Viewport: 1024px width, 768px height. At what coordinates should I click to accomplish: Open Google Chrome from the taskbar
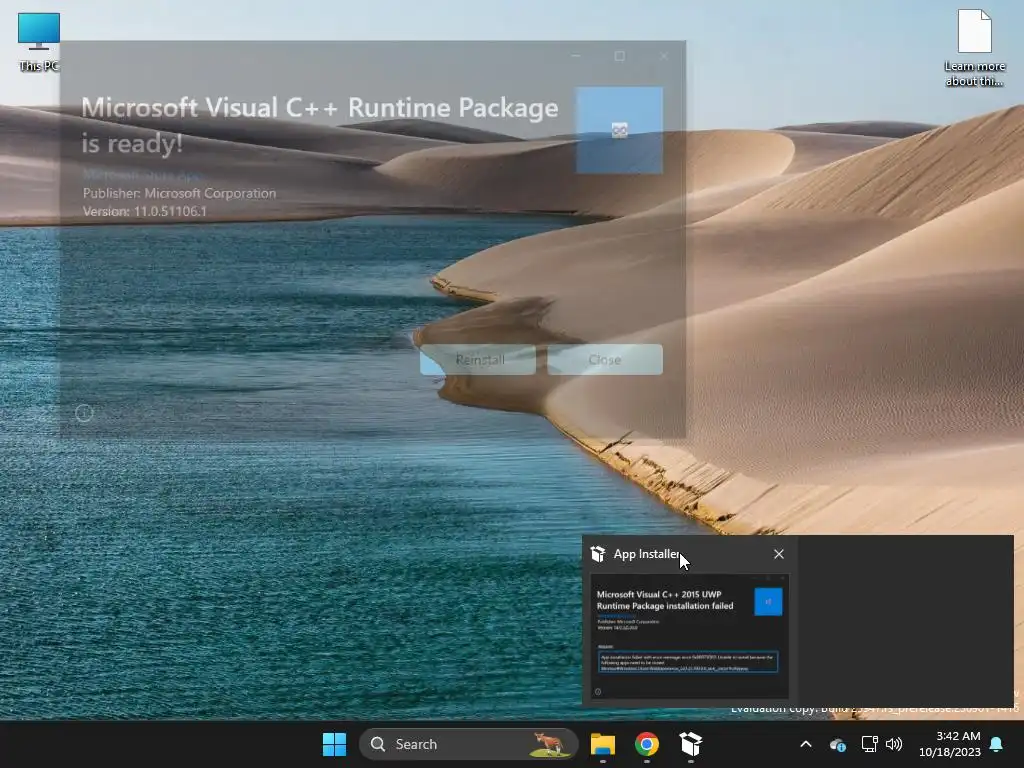point(647,744)
